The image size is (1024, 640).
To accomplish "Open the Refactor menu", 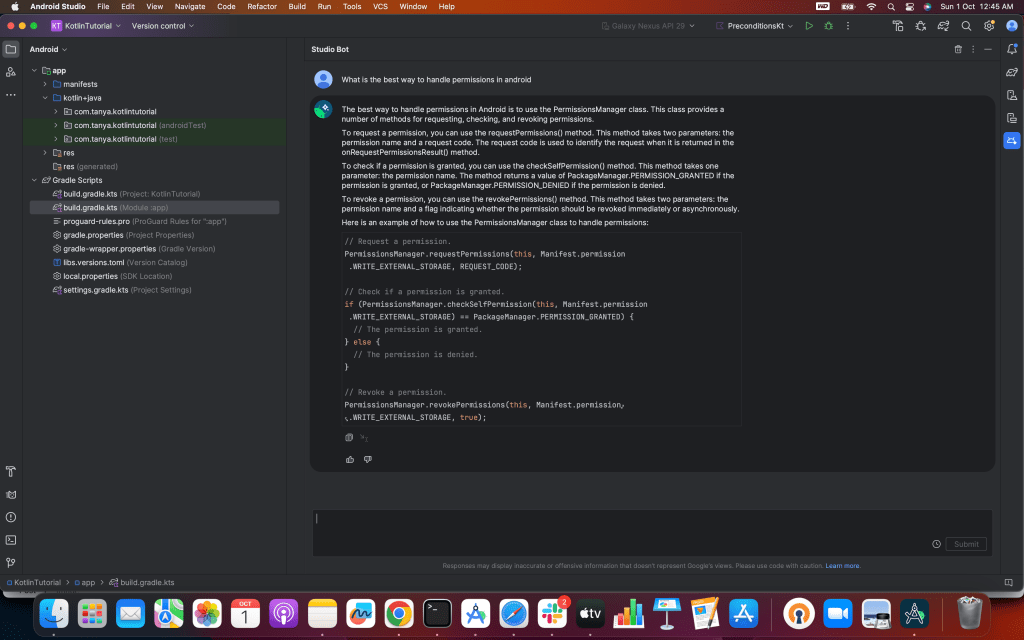I will (262, 6).
